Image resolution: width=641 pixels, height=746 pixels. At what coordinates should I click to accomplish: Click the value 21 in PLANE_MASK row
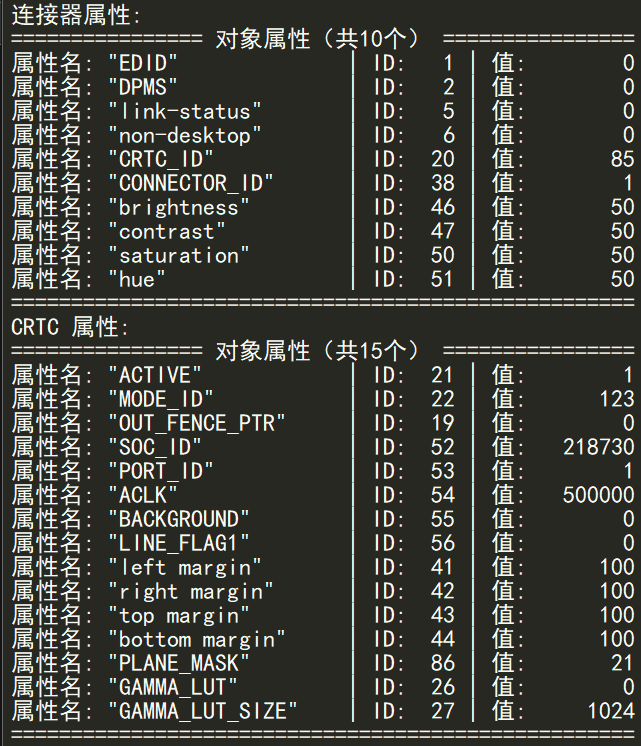pyautogui.click(x=622, y=663)
